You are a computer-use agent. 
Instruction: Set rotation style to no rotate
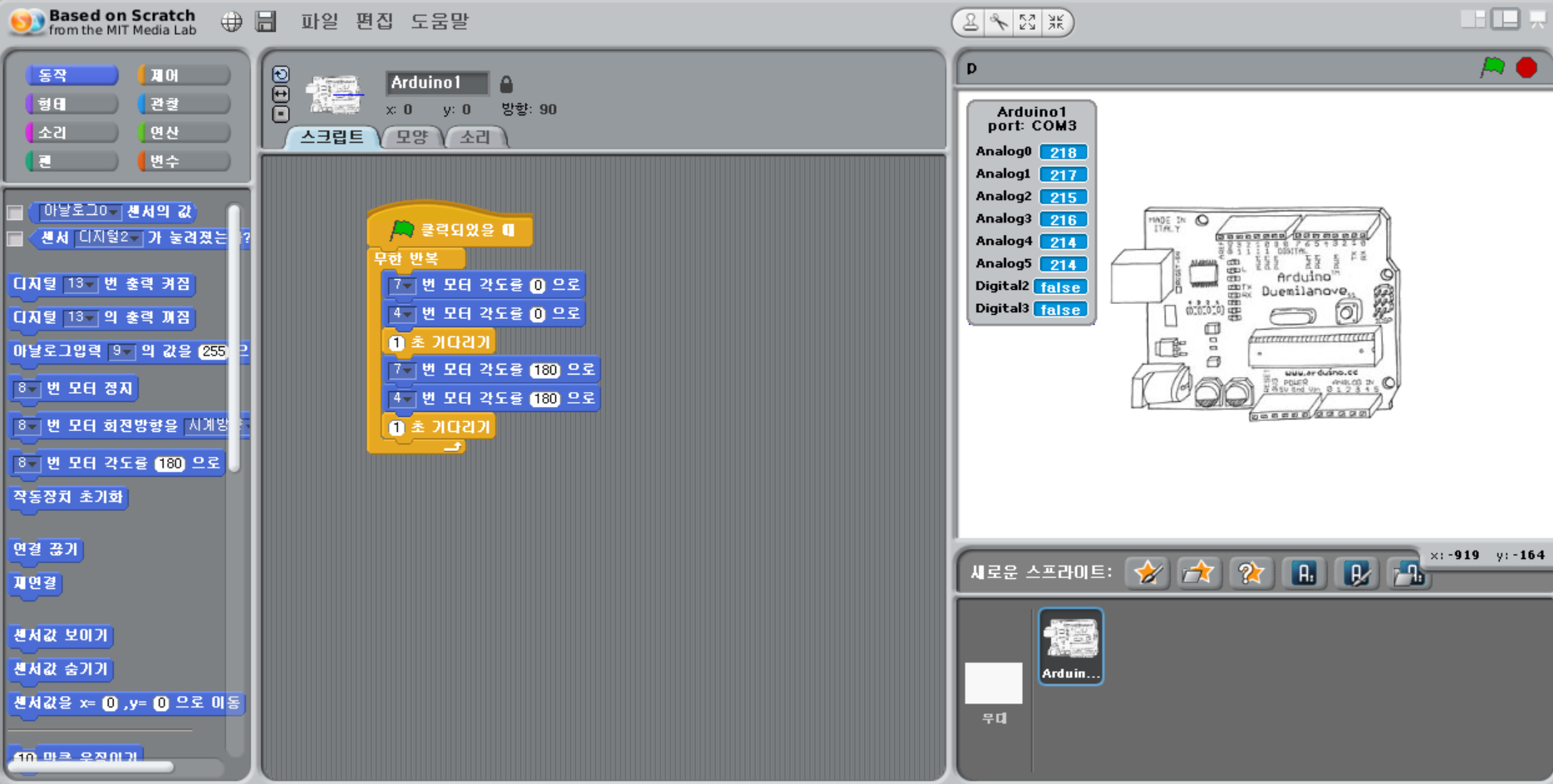tap(281, 114)
